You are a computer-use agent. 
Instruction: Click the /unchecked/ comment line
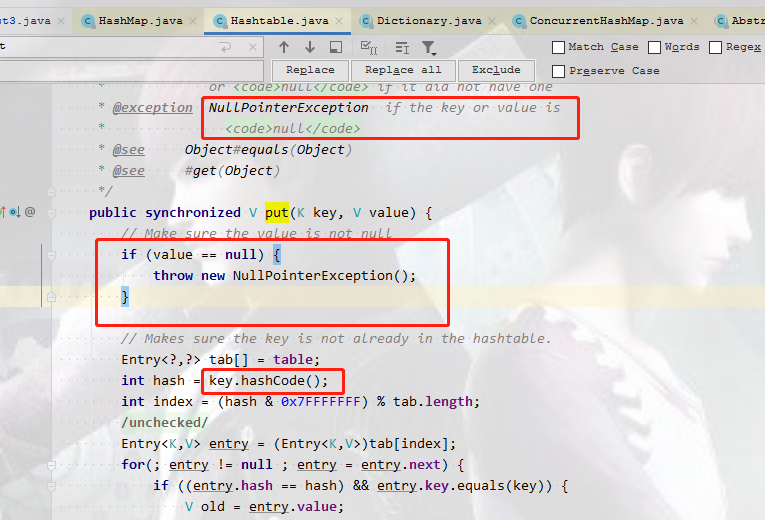click(164, 422)
